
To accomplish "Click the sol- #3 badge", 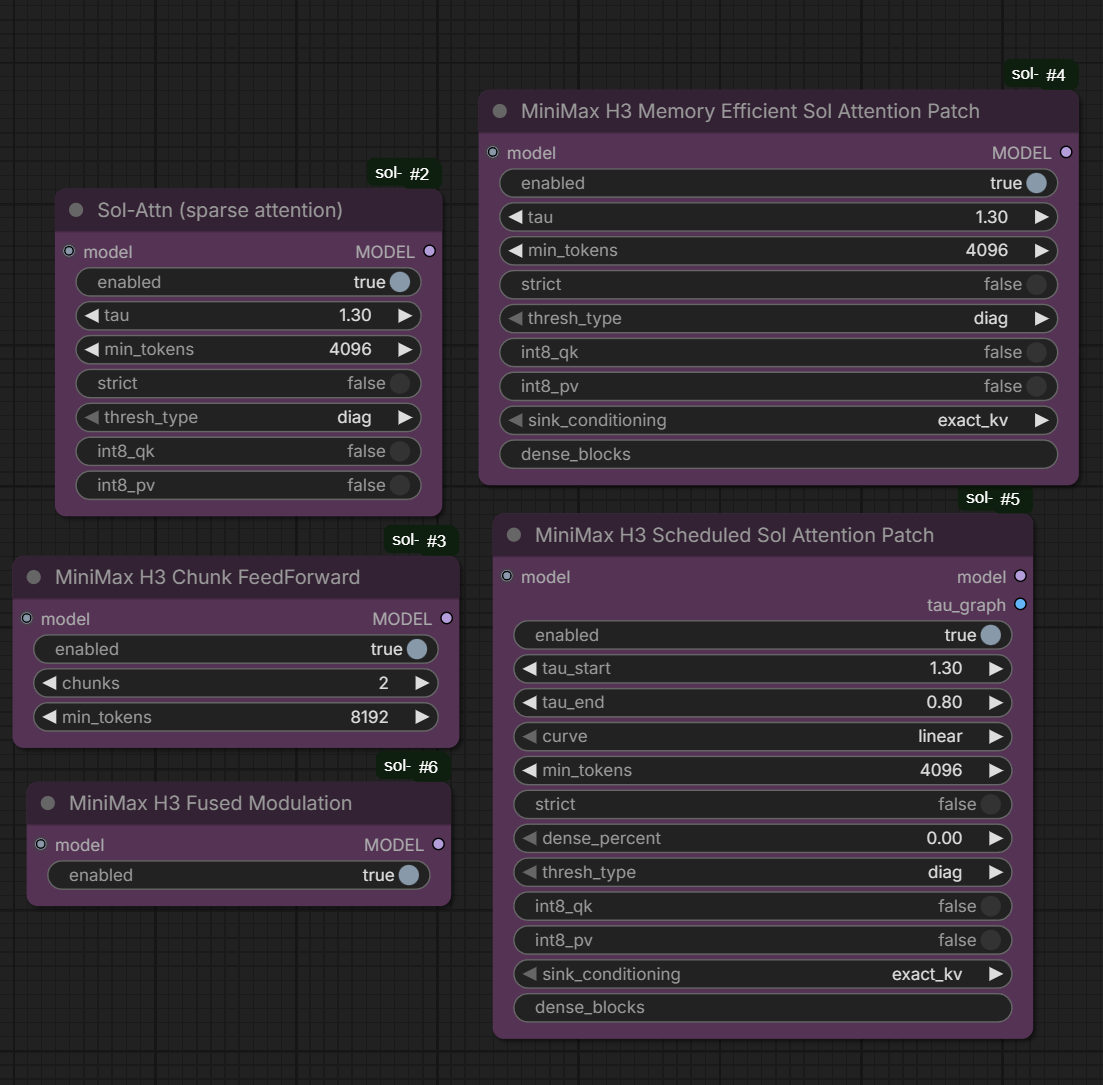I will (419, 540).
